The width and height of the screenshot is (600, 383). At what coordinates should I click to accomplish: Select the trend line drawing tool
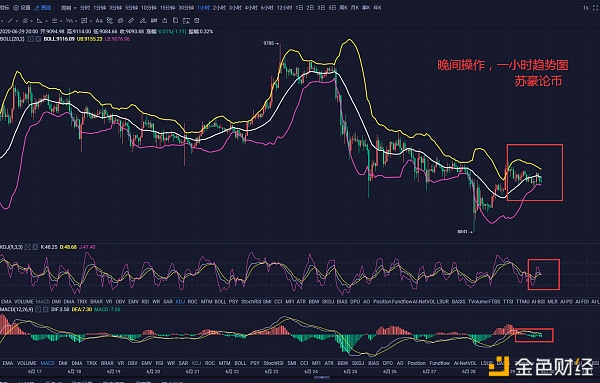[10, 21]
